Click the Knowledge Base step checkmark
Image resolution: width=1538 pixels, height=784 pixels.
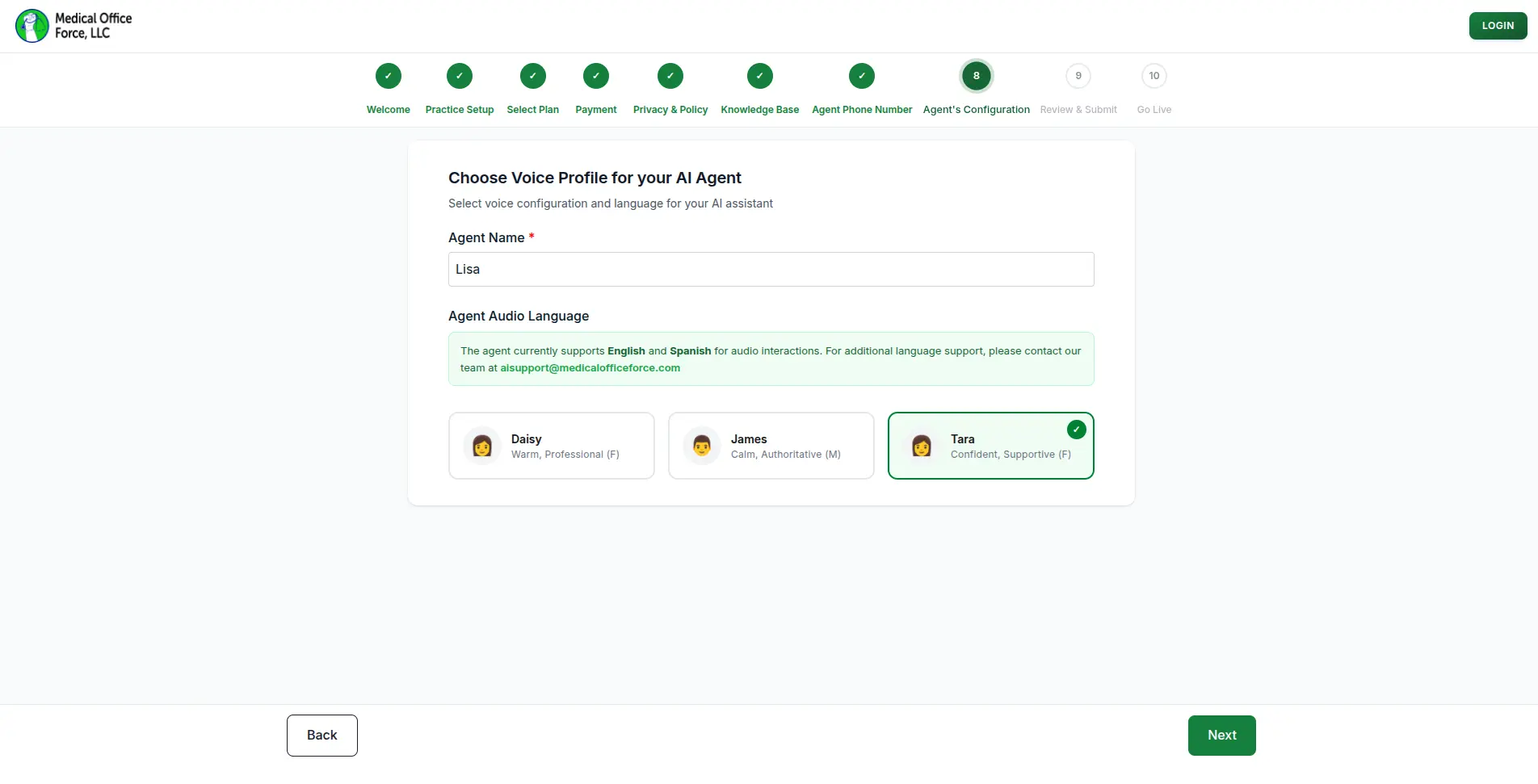(760, 76)
